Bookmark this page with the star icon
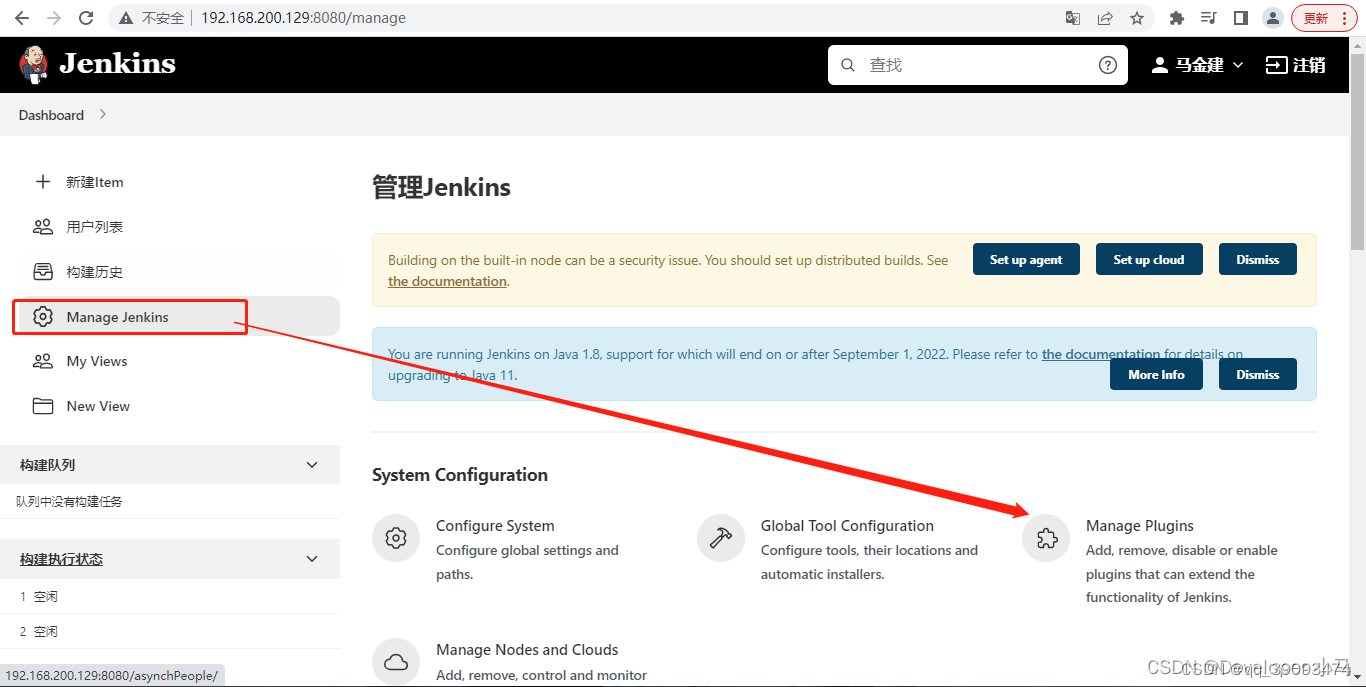 1137,18
